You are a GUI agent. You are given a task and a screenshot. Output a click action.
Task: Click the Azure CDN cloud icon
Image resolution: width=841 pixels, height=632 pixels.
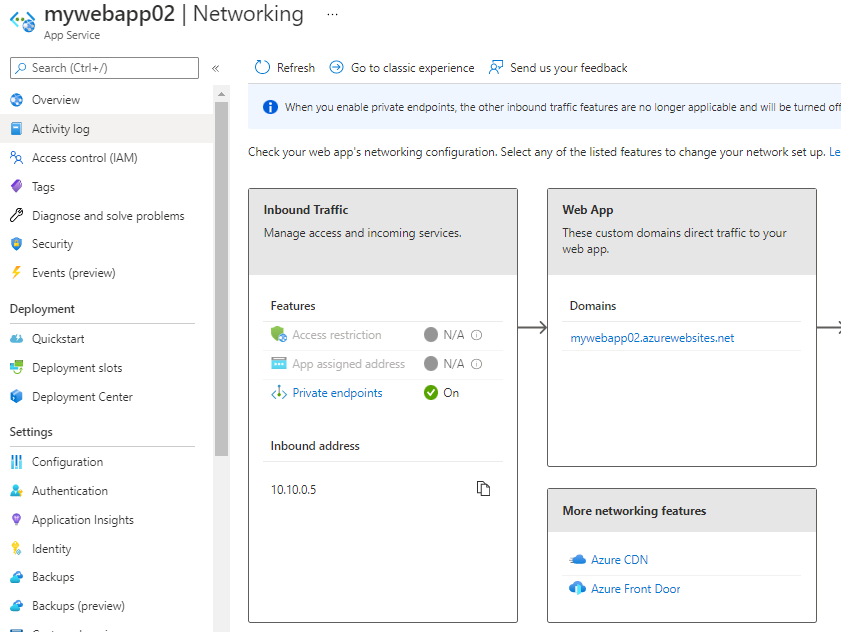(x=577, y=560)
